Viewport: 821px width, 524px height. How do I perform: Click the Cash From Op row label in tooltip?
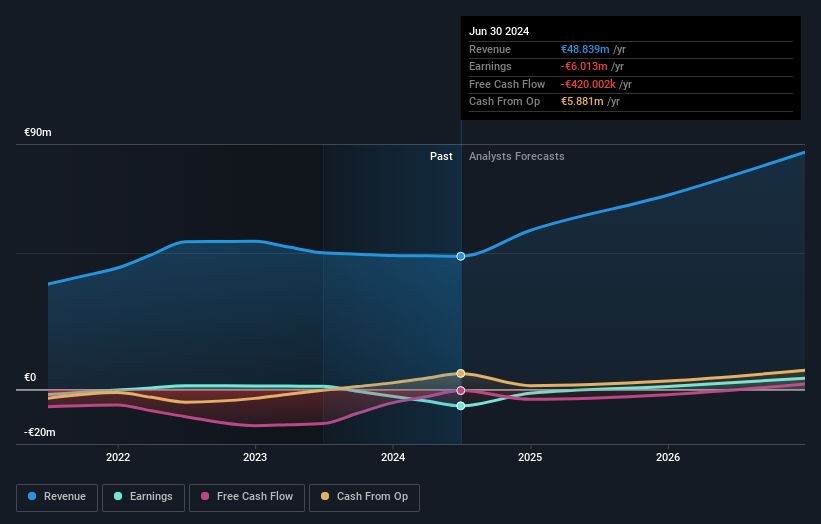click(504, 102)
